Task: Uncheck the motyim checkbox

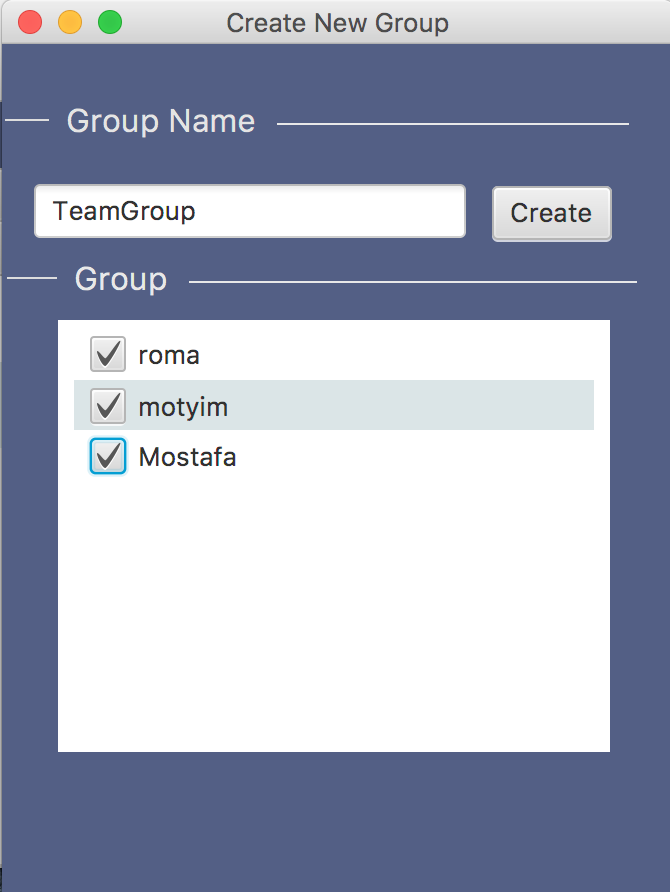Action: [x=107, y=406]
